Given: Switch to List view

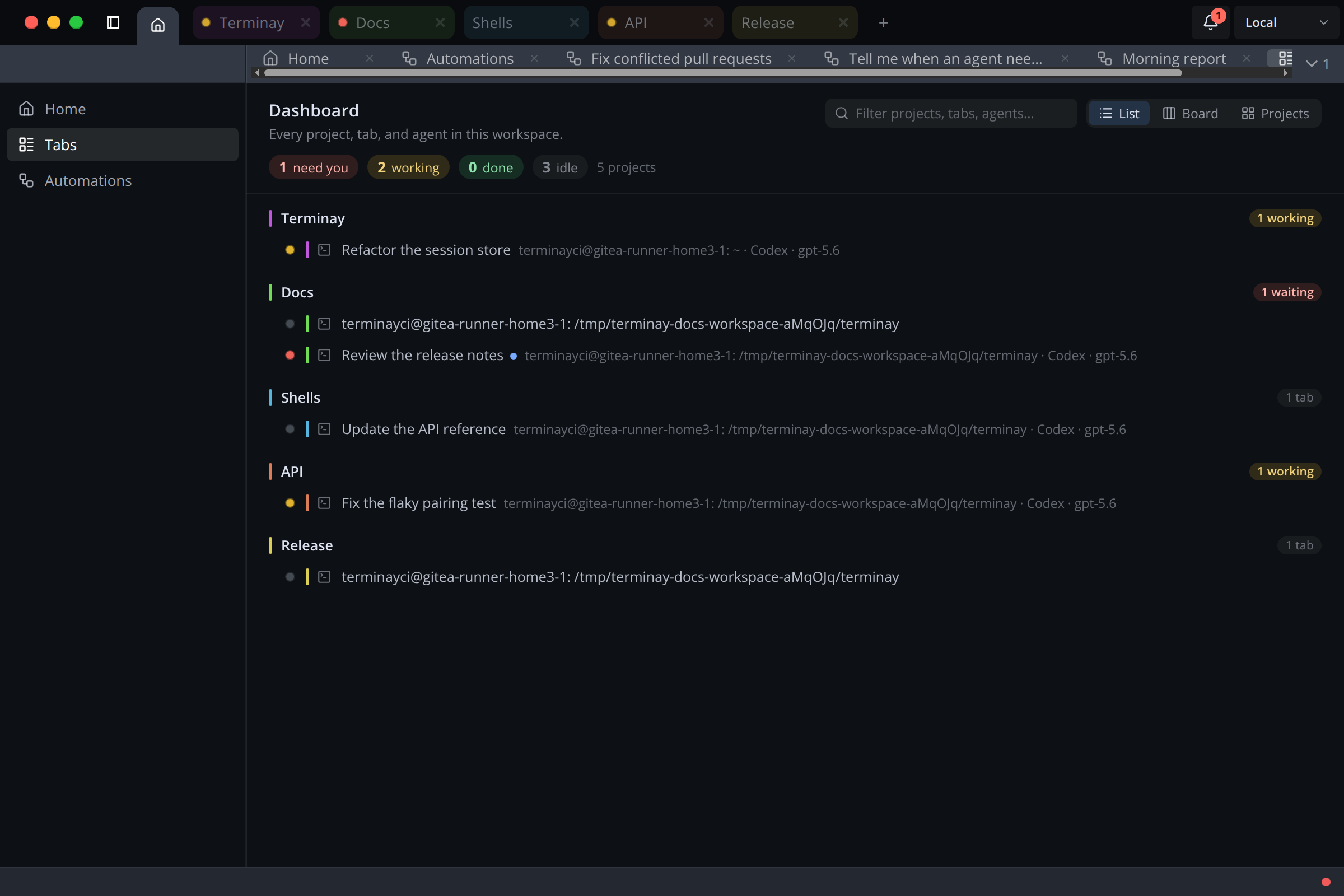Looking at the screenshot, I should [1119, 113].
